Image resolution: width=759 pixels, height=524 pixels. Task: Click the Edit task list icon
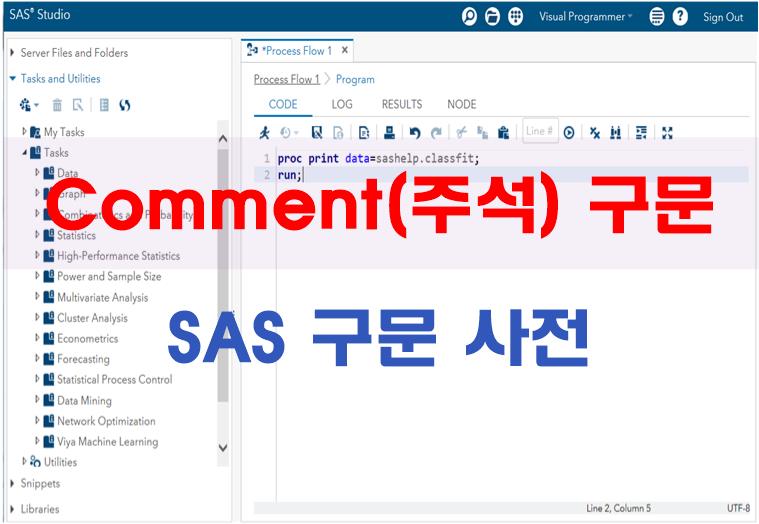click(104, 105)
